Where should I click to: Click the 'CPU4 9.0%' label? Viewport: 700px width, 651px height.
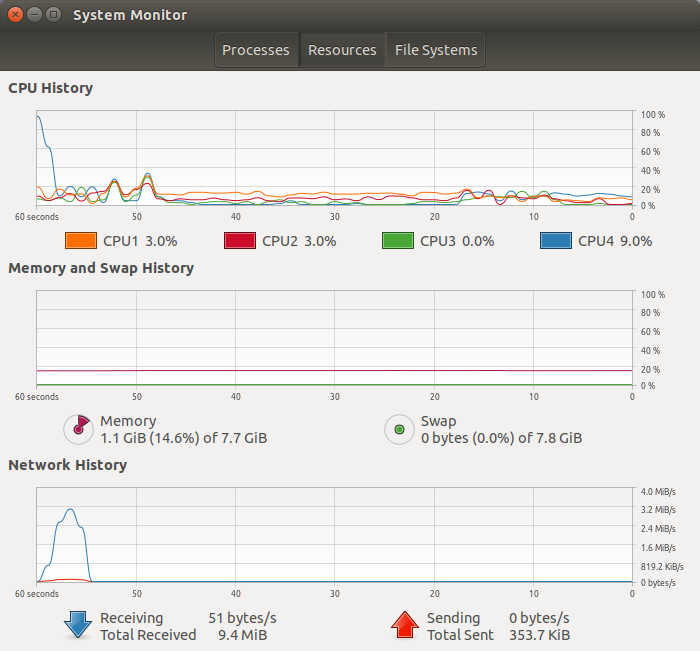[615, 241]
